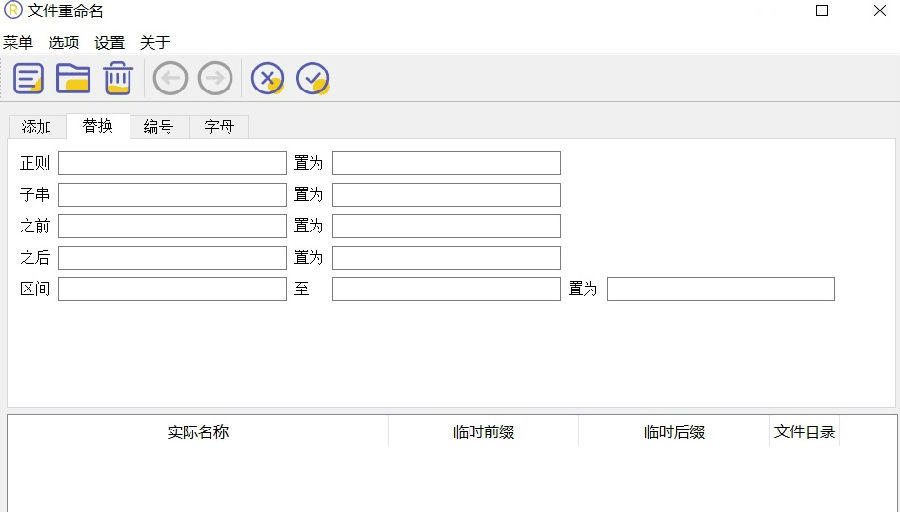Switch to the 编号 tab
Viewport: 900px width, 532px height.
tap(158, 127)
